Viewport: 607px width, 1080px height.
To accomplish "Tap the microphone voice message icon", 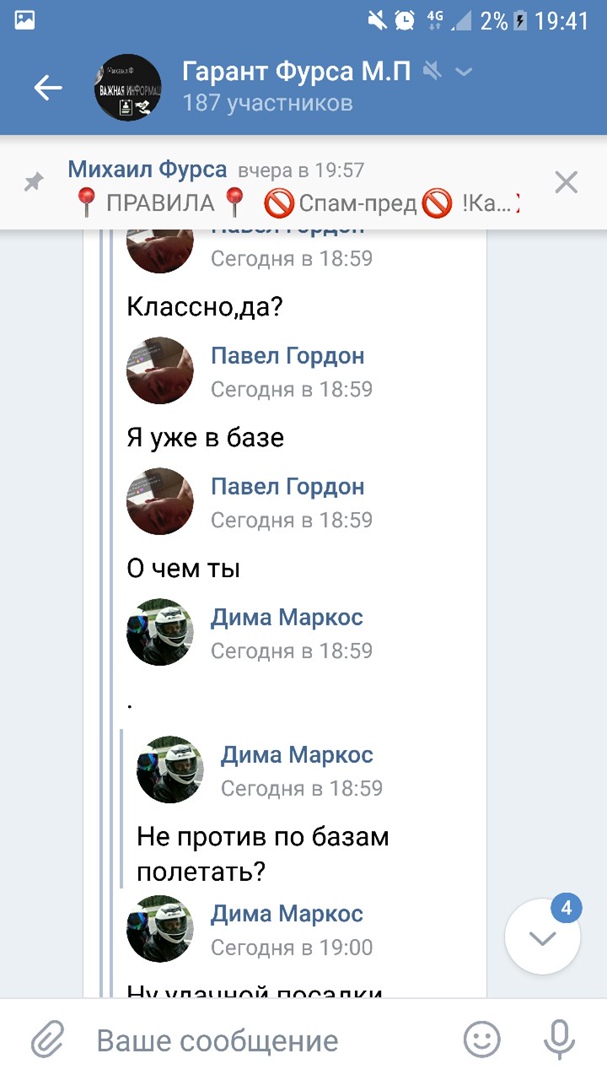I will (559, 1039).
